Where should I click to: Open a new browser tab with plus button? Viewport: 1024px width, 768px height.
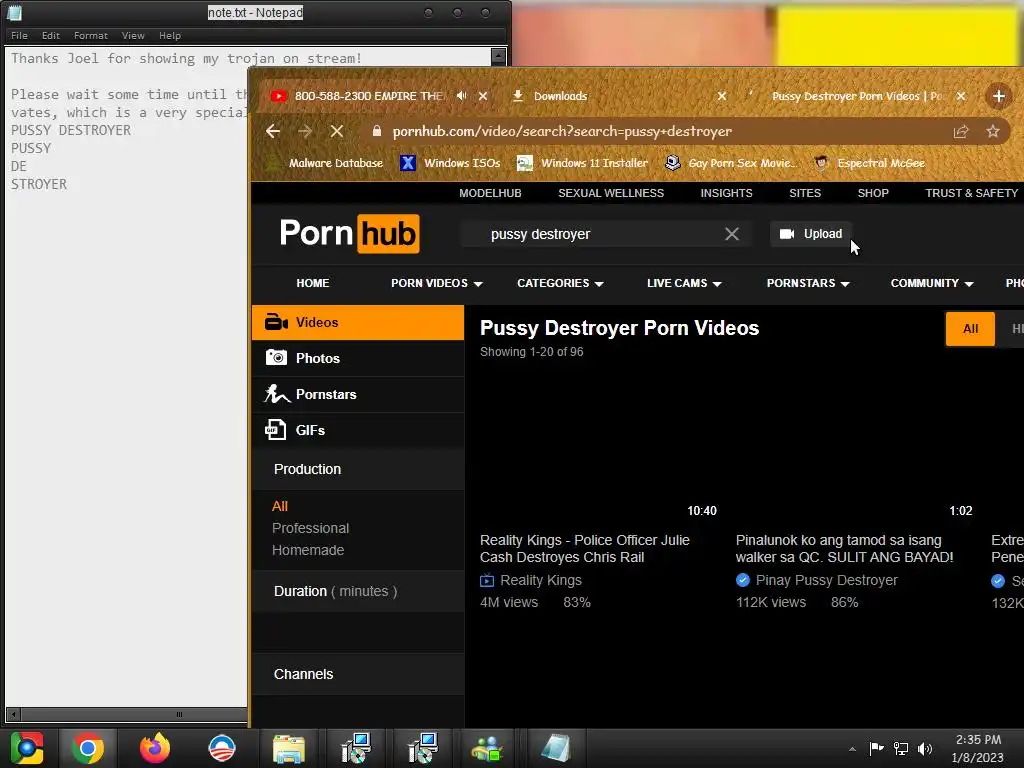point(999,97)
